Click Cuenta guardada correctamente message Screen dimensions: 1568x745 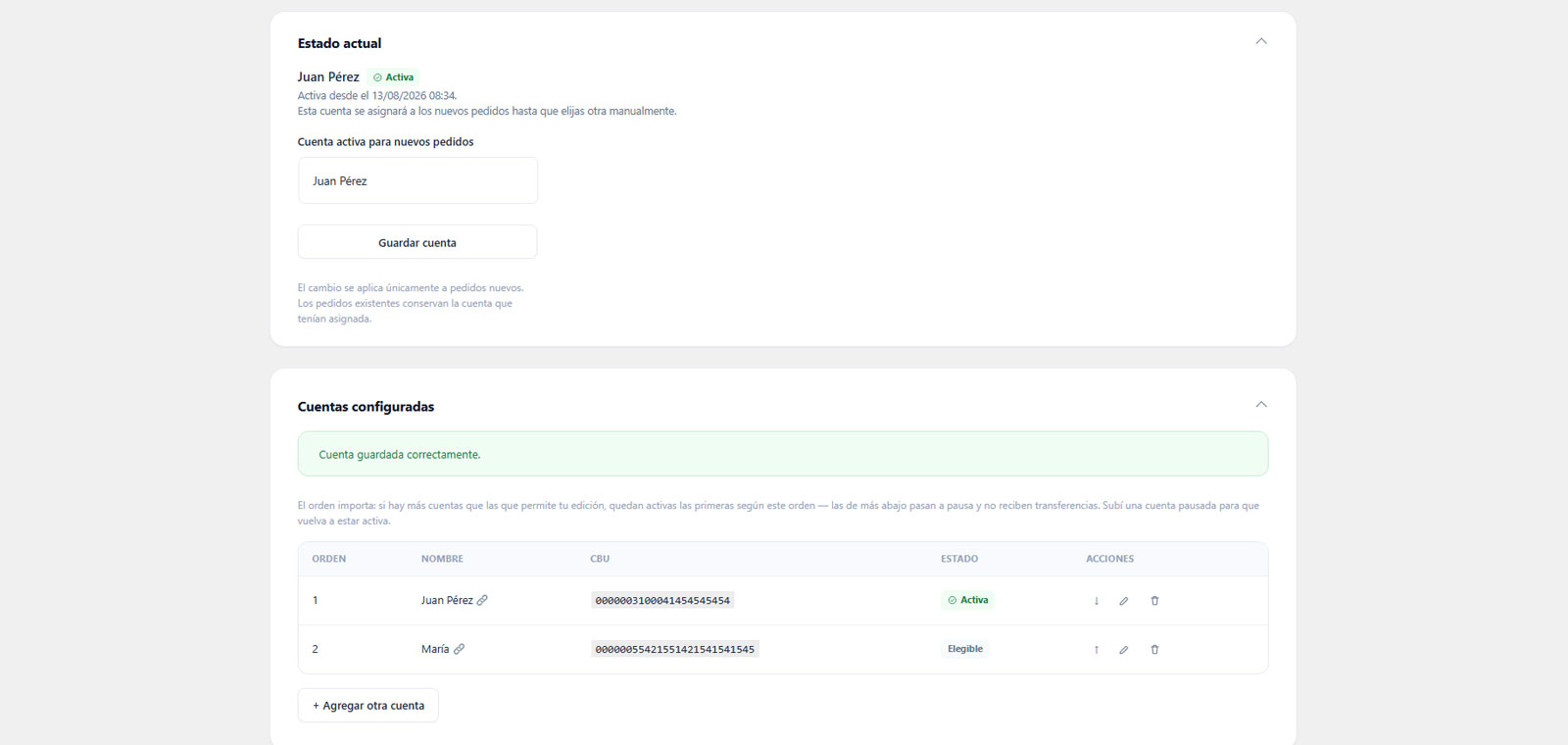pos(400,455)
